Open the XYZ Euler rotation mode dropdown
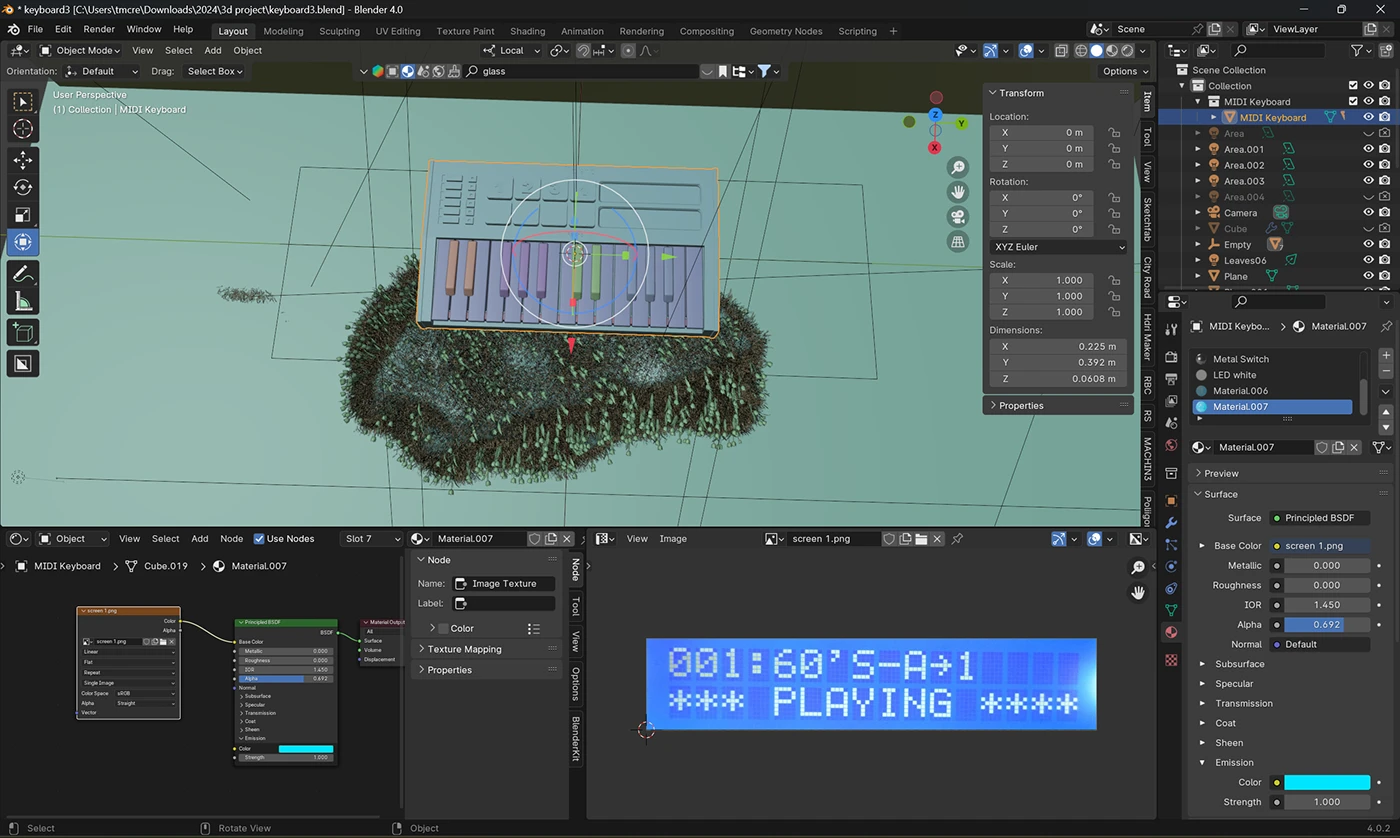Screen dimensions: 1400x838 [x=1058, y=247]
